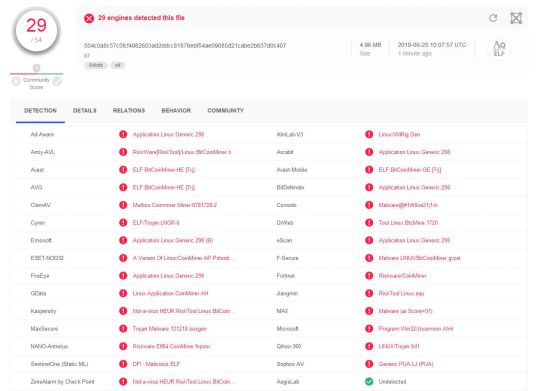Open the Relations tab
This screenshot has height=391, width=554.
click(x=129, y=111)
